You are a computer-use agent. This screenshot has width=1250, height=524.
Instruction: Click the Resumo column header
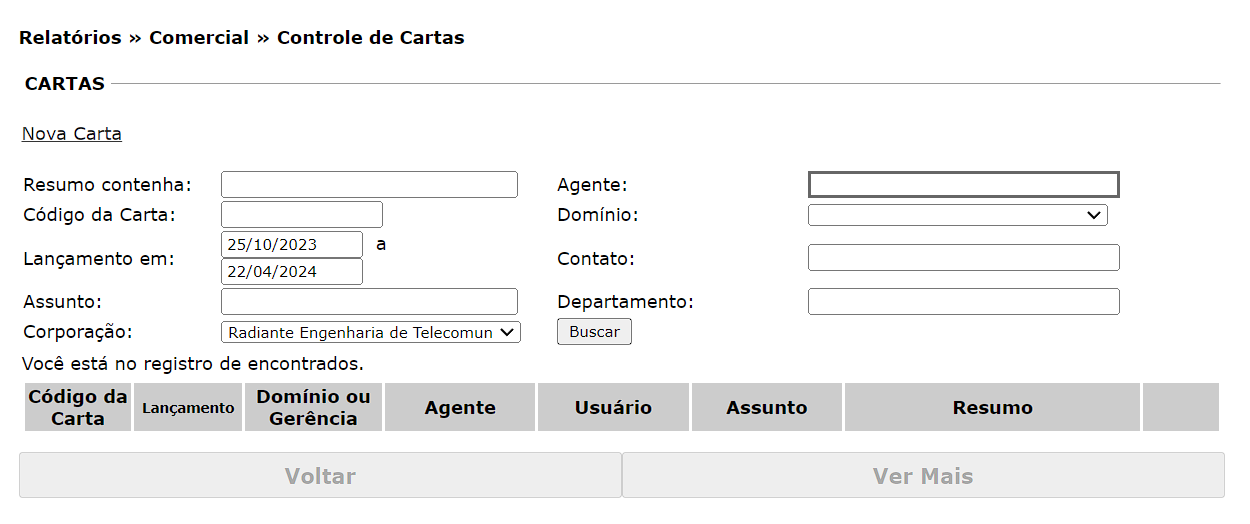click(992, 408)
